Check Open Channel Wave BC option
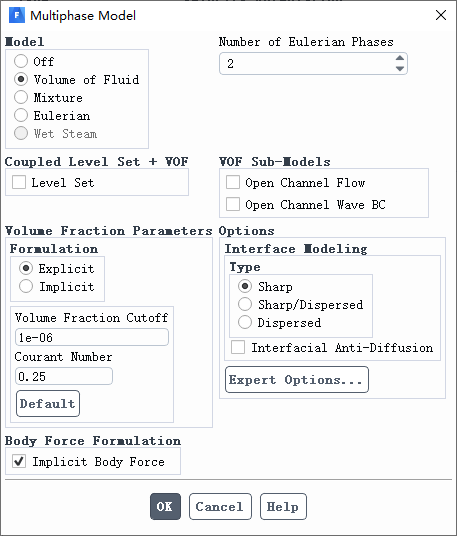457x536 pixels. [233, 204]
